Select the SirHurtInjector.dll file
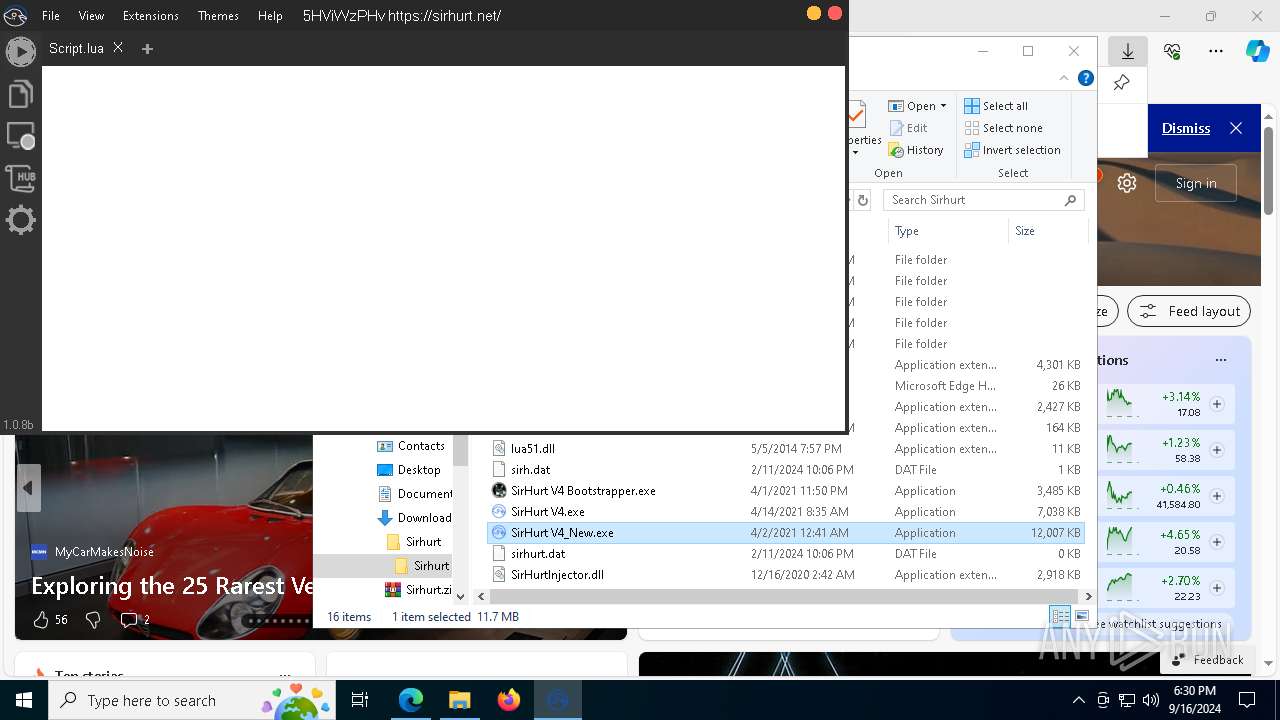Viewport: 1280px width, 720px height. point(786,575)
